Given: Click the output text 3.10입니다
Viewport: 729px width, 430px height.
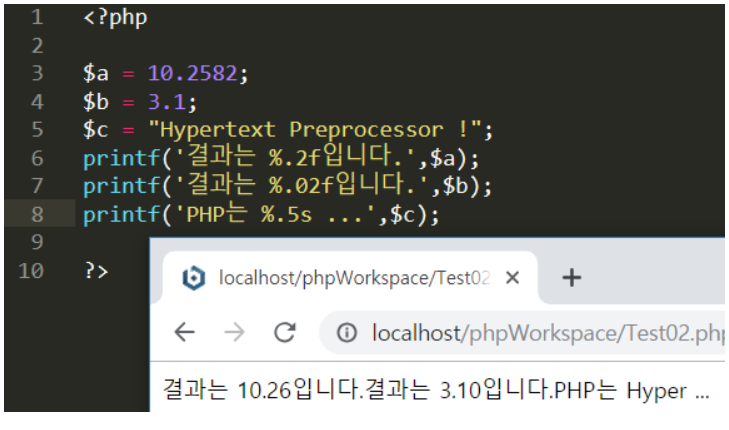Looking at the screenshot, I should tap(497, 390).
